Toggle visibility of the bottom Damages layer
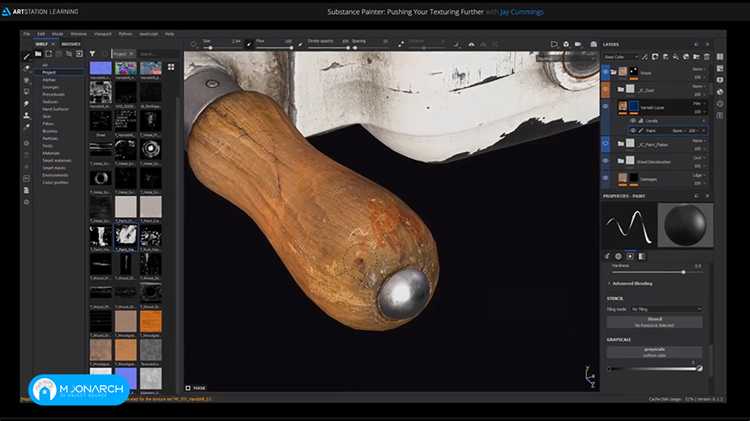 [606, 178]
